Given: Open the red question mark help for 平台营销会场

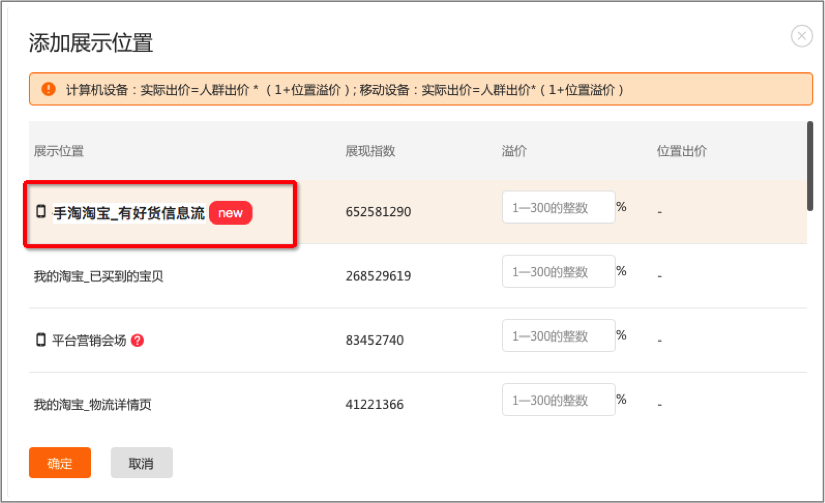Looking at the screenshot, I should 137,340.
